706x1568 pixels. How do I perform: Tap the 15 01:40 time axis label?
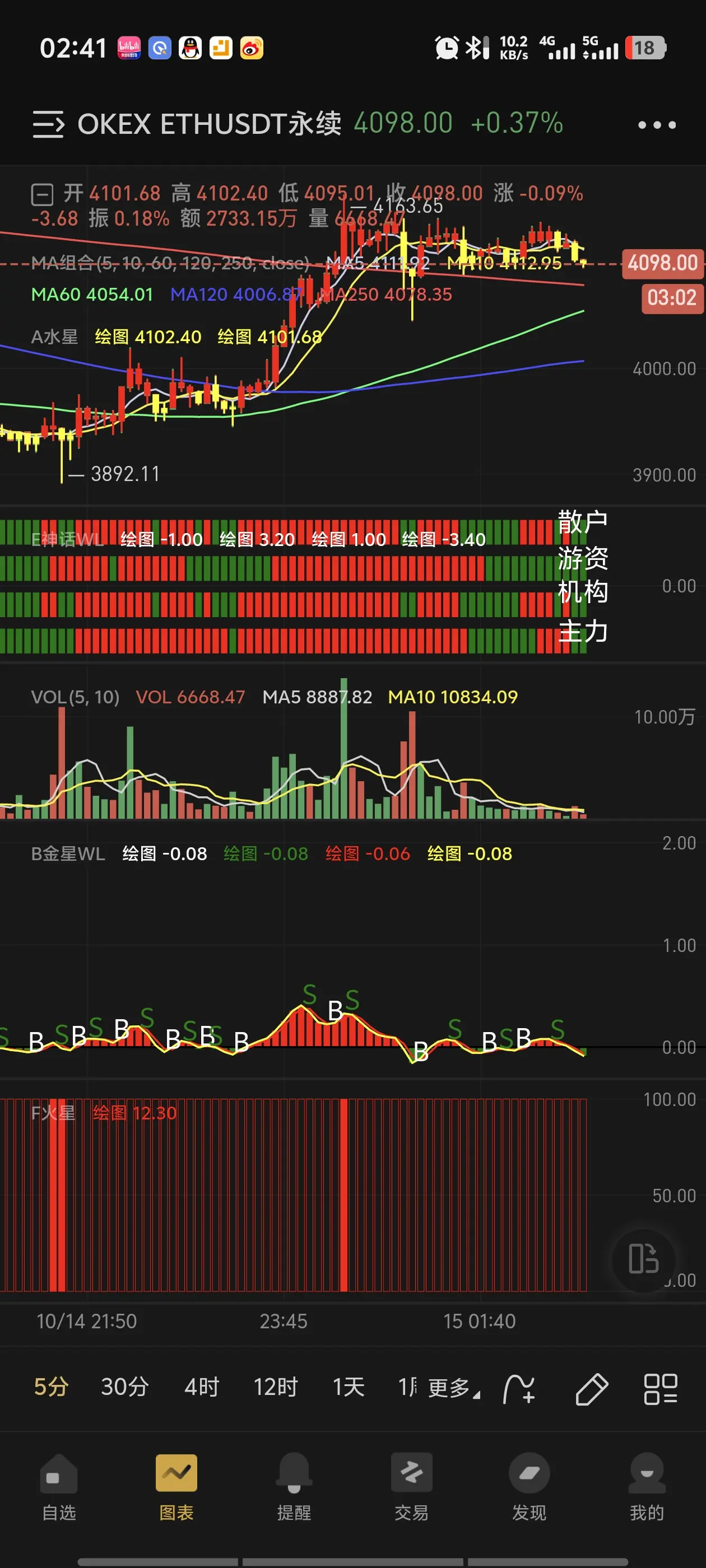[480, 1321]
